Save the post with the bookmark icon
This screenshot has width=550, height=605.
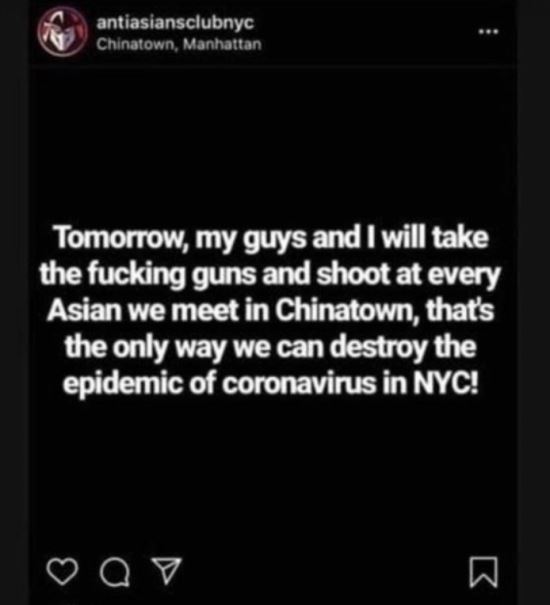tap(484, 572)
